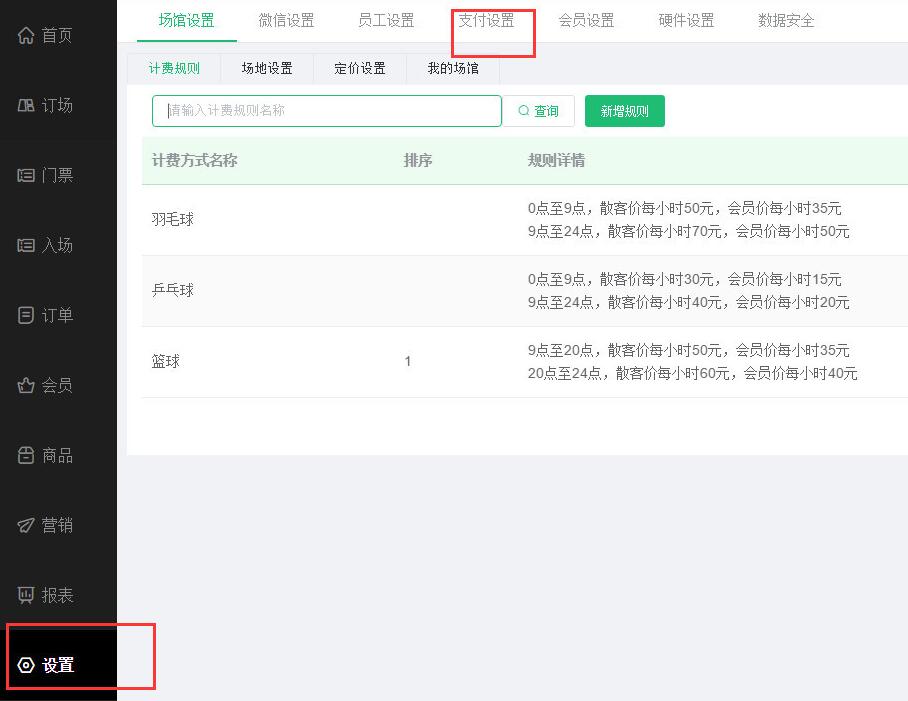Open the 员工设置 tab
908x701 pixels.
click(x=386, y=21)
